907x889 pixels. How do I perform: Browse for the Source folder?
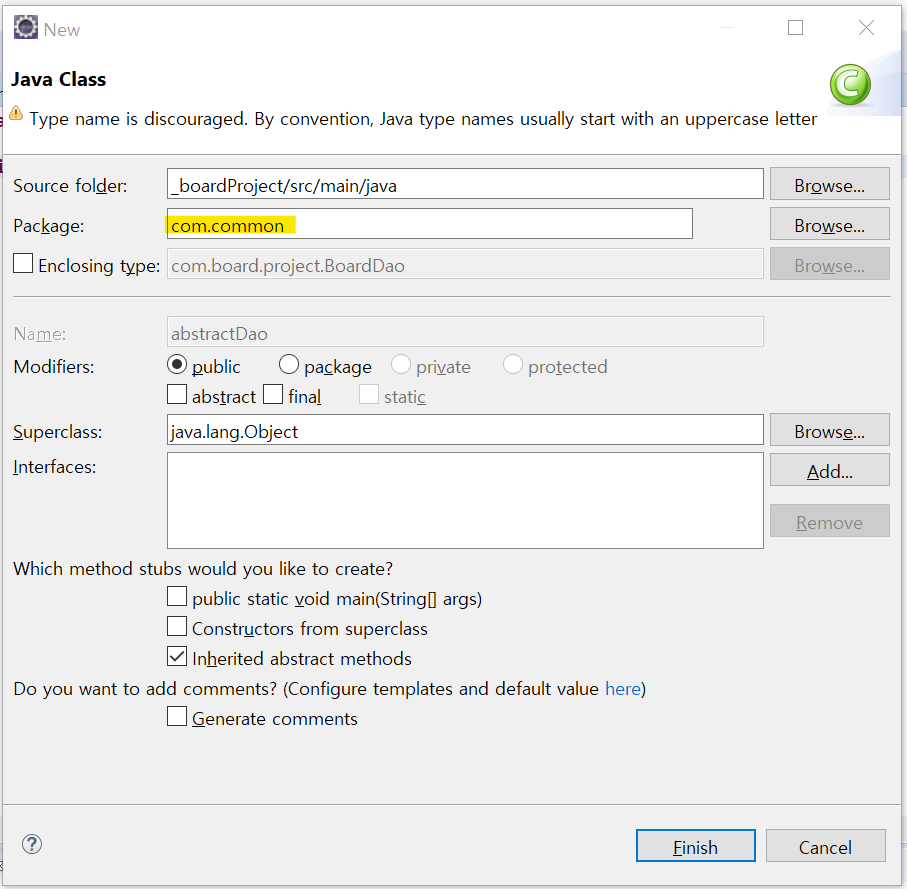[829, 184]
